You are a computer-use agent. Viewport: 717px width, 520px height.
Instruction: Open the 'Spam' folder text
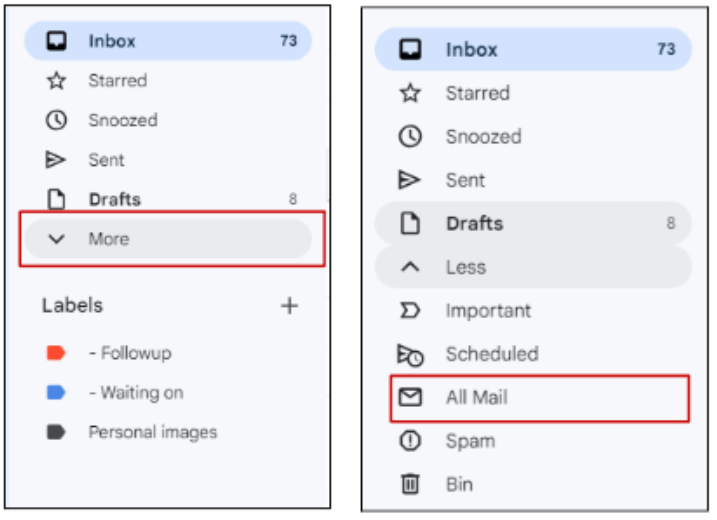click(x=471, y=441)
